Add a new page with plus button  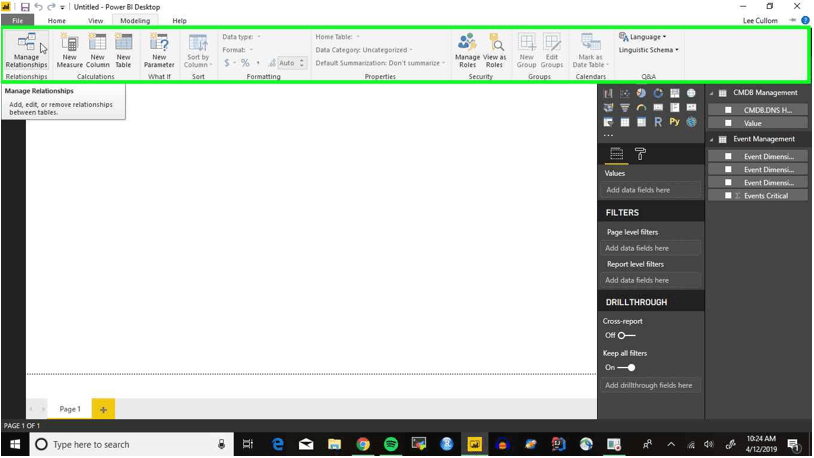pyautogui.click(x=103, y=409)
